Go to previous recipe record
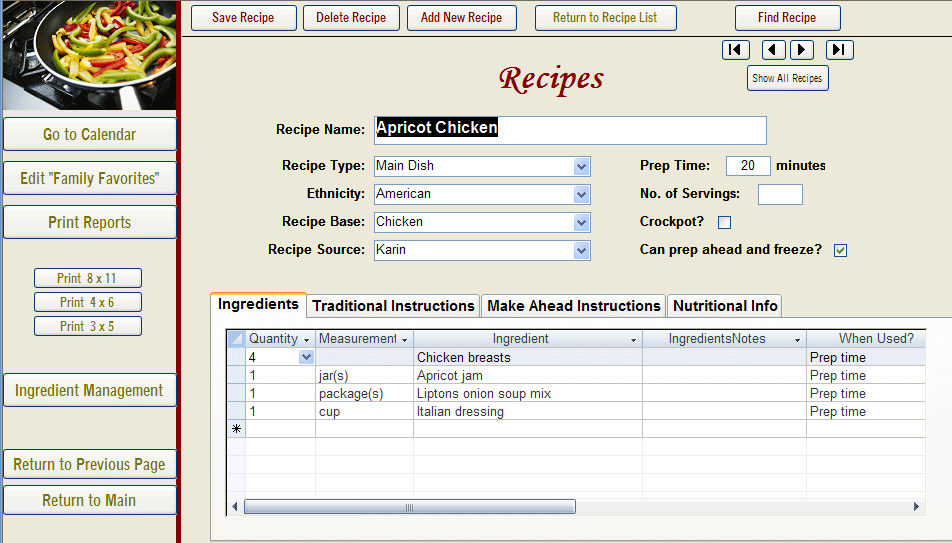952x543 pixels. 774,50
